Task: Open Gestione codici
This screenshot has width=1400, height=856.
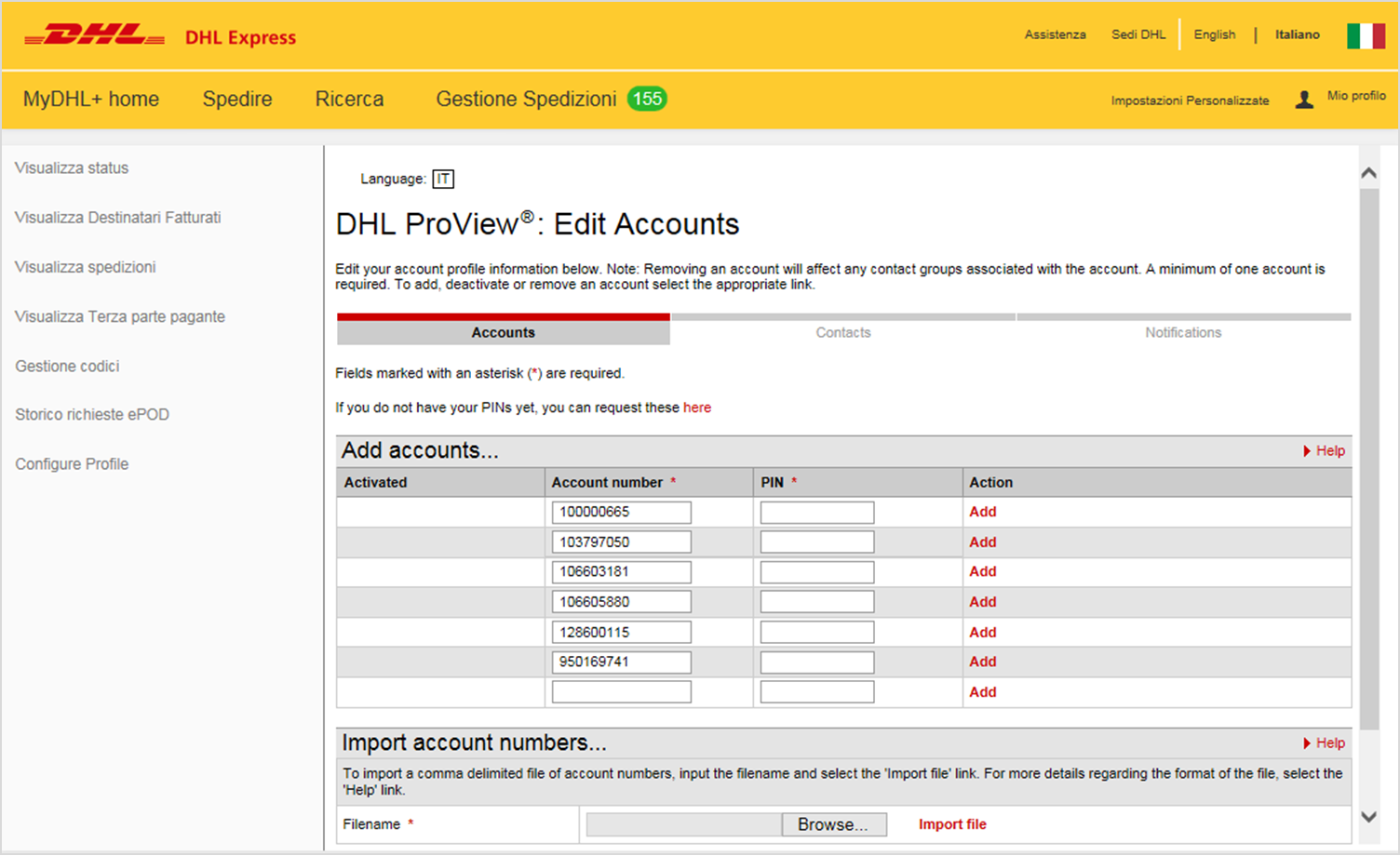Action: click(x=67, y=366)
